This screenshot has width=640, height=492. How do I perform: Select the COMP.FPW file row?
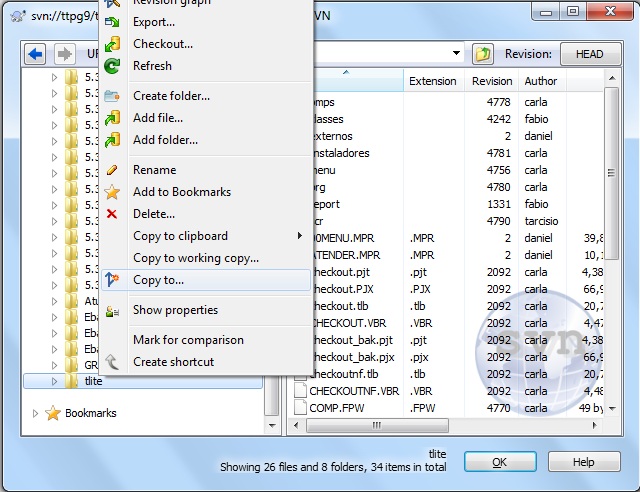pos(448,408)
